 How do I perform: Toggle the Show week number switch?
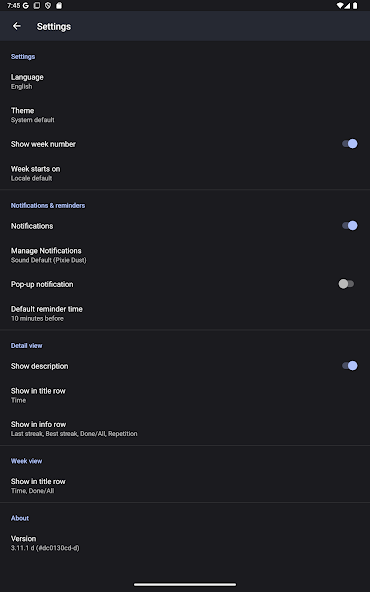point(350,144)
